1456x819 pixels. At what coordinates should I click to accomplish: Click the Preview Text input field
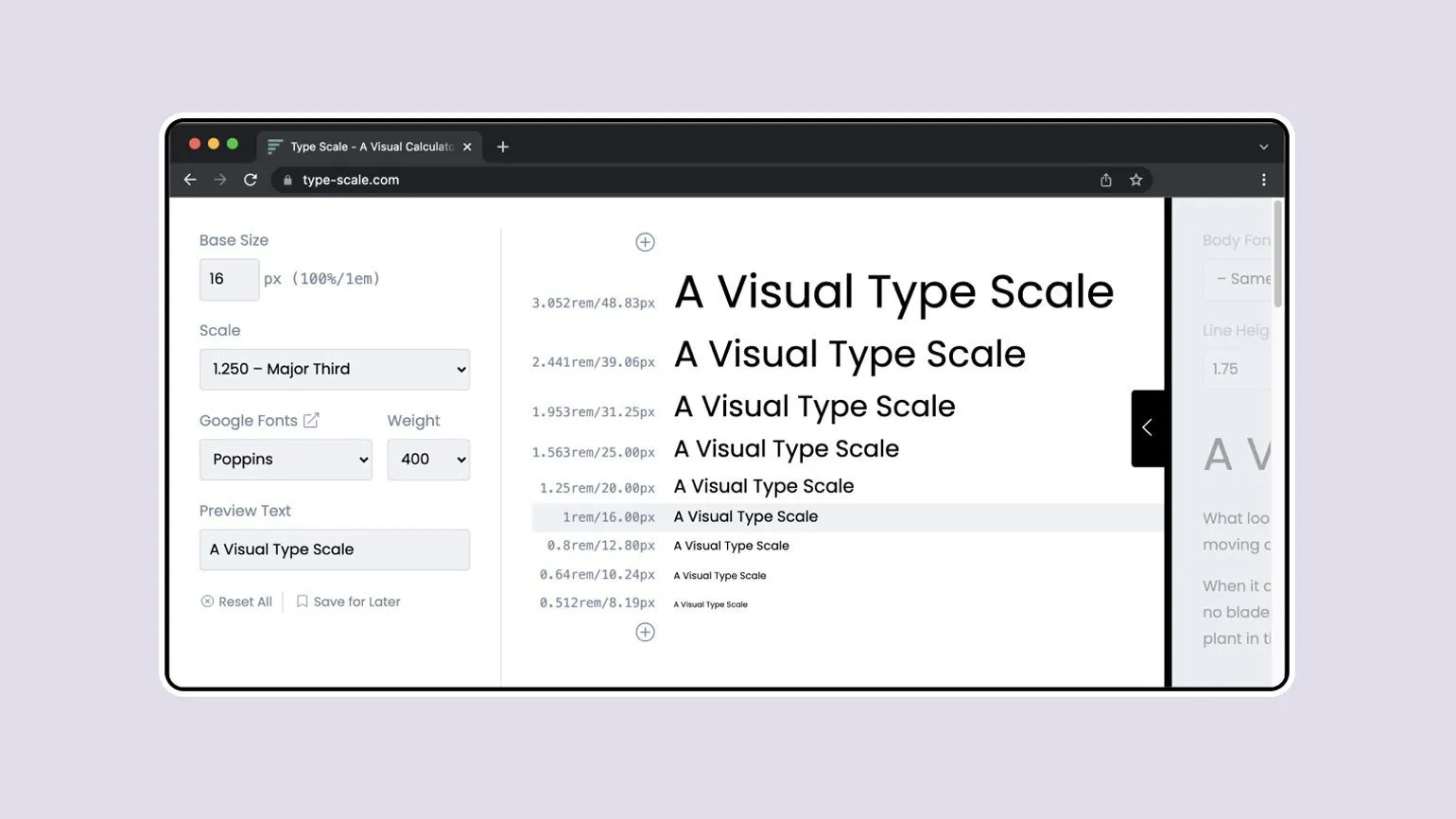pos(335,549)
